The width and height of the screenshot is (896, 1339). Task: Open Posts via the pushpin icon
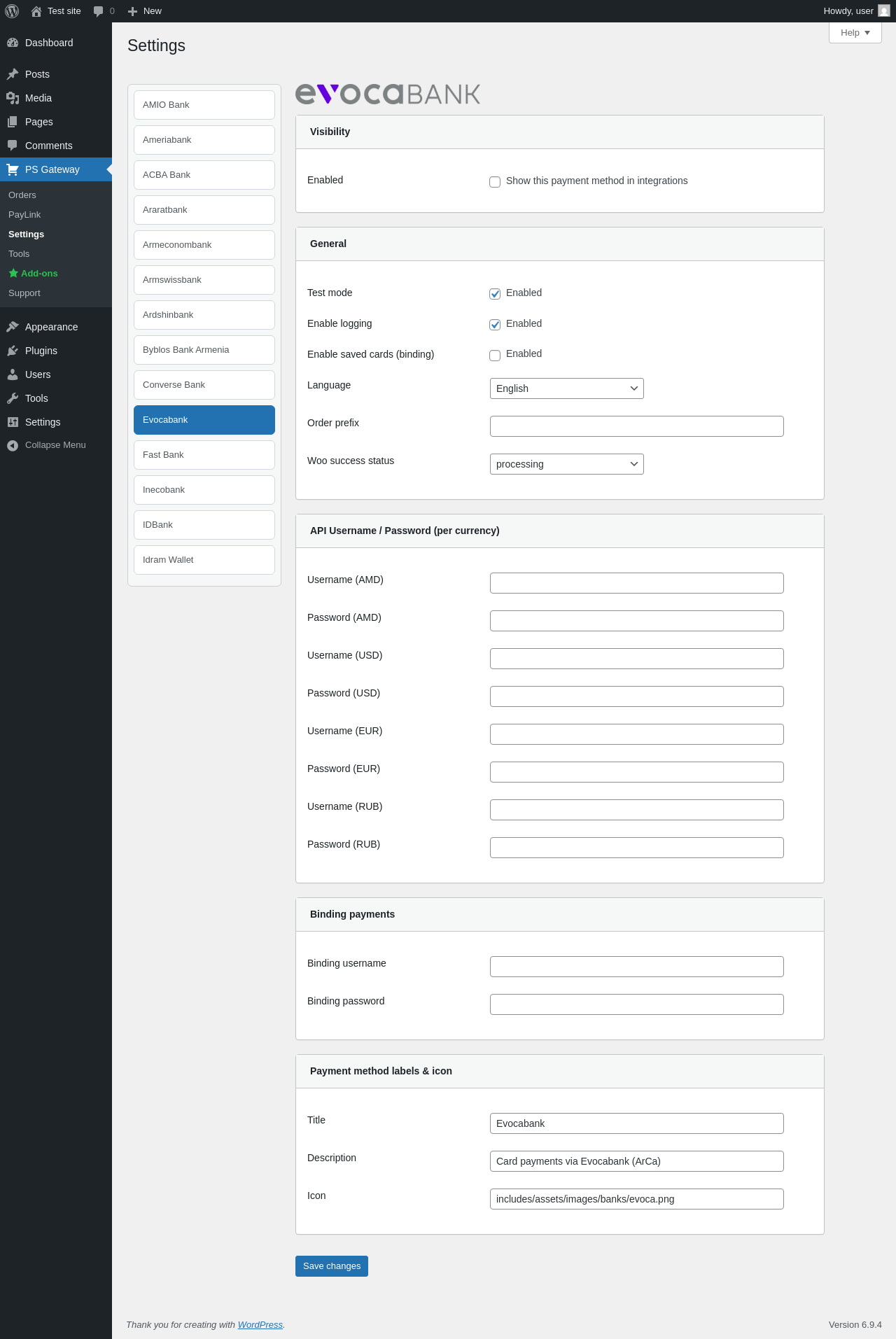[13, 74]
